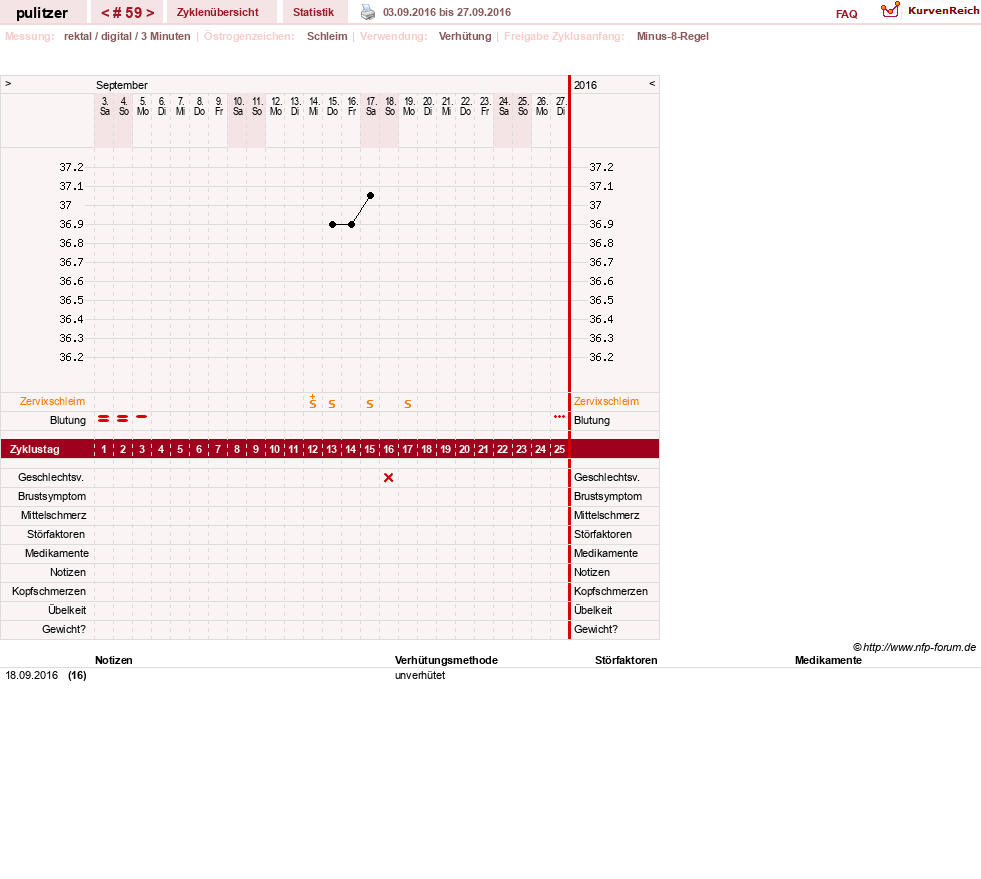Click the left Brustsymptom row label

point(52,496)
